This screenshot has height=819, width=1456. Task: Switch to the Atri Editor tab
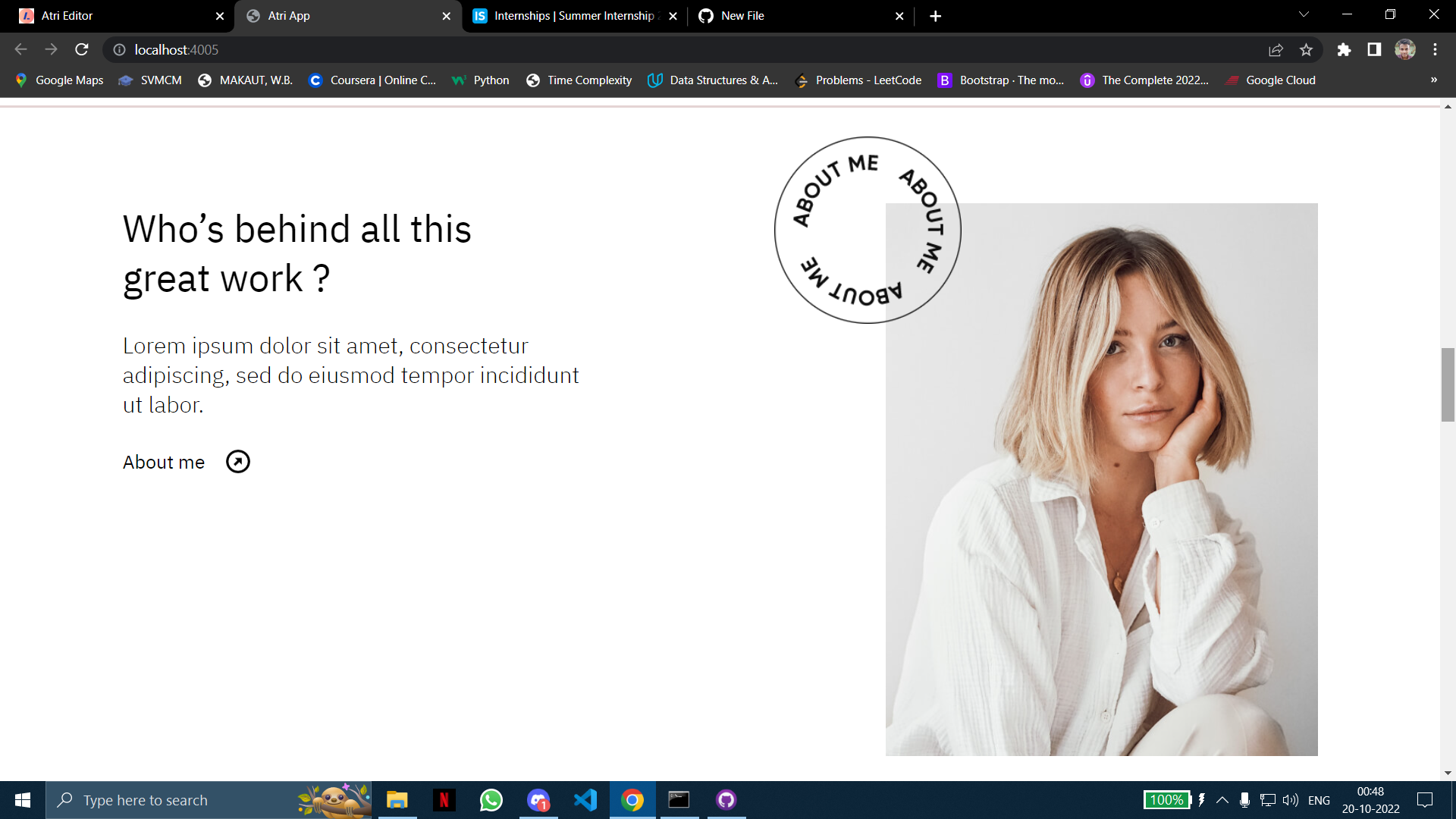[x=114, y=16]
